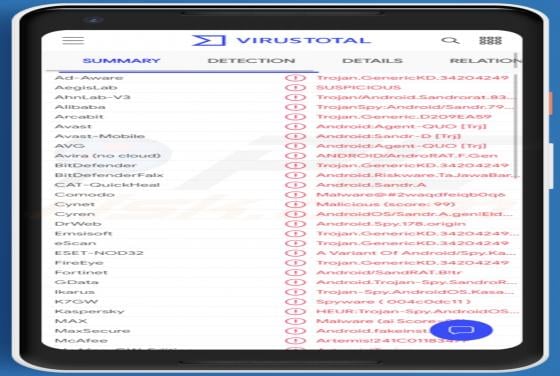
Task: Open the Details tab
Action: click(372, 61)
